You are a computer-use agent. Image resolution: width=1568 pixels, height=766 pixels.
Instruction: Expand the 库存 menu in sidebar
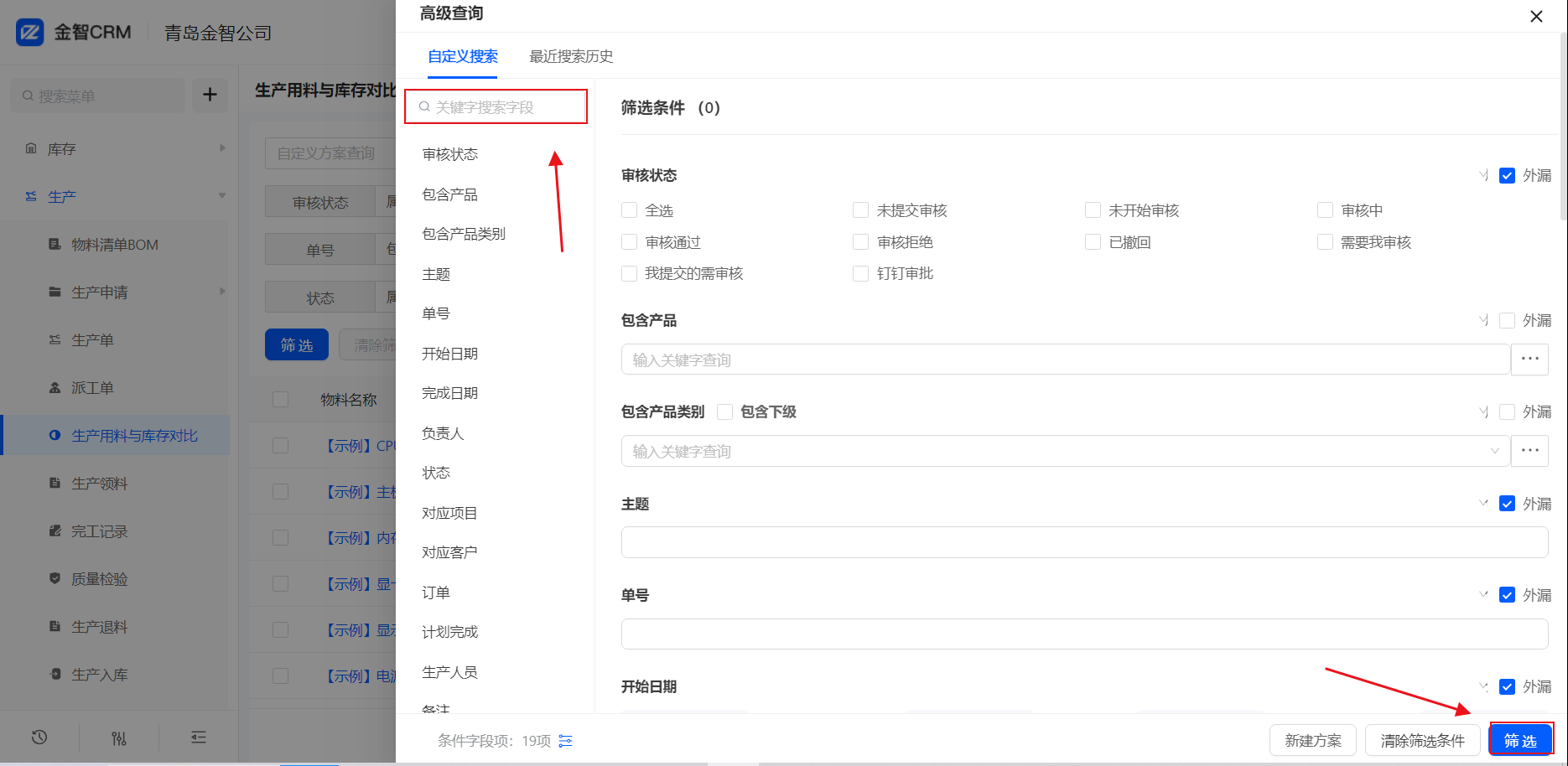coord(222,148)
